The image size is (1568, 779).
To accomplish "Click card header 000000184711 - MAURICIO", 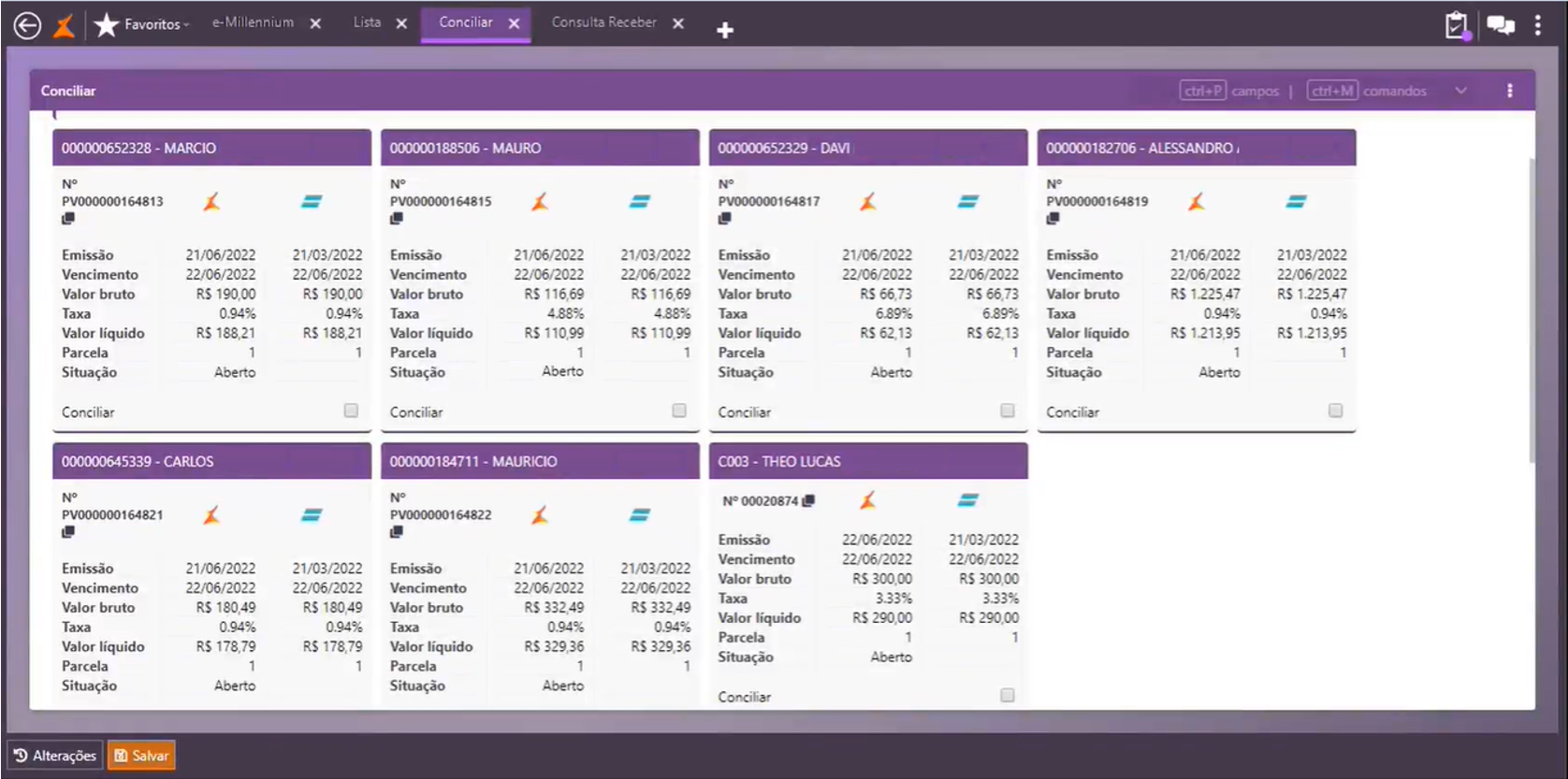I will (540, 461).
